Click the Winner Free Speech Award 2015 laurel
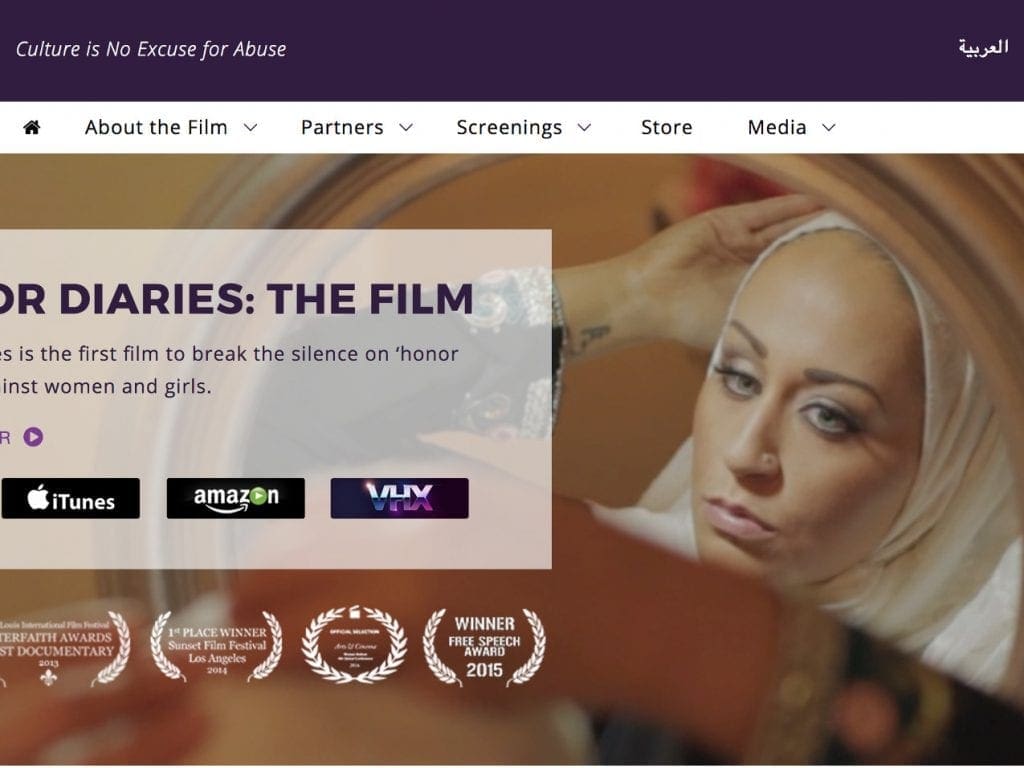1024x768 pixels. pos(485,647)
